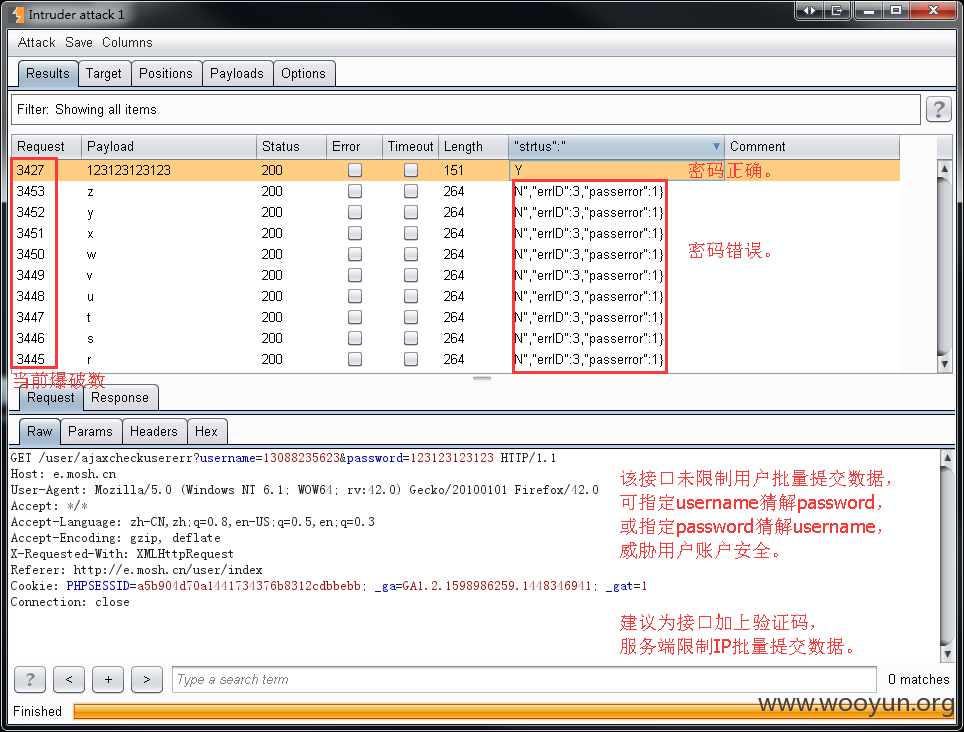
Task: Switch to the Options tab
Action: coord(303,74)
